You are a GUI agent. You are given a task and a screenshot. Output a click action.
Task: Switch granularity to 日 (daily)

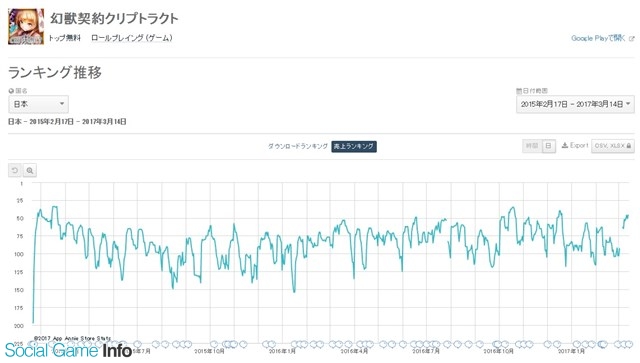(549, 146)
